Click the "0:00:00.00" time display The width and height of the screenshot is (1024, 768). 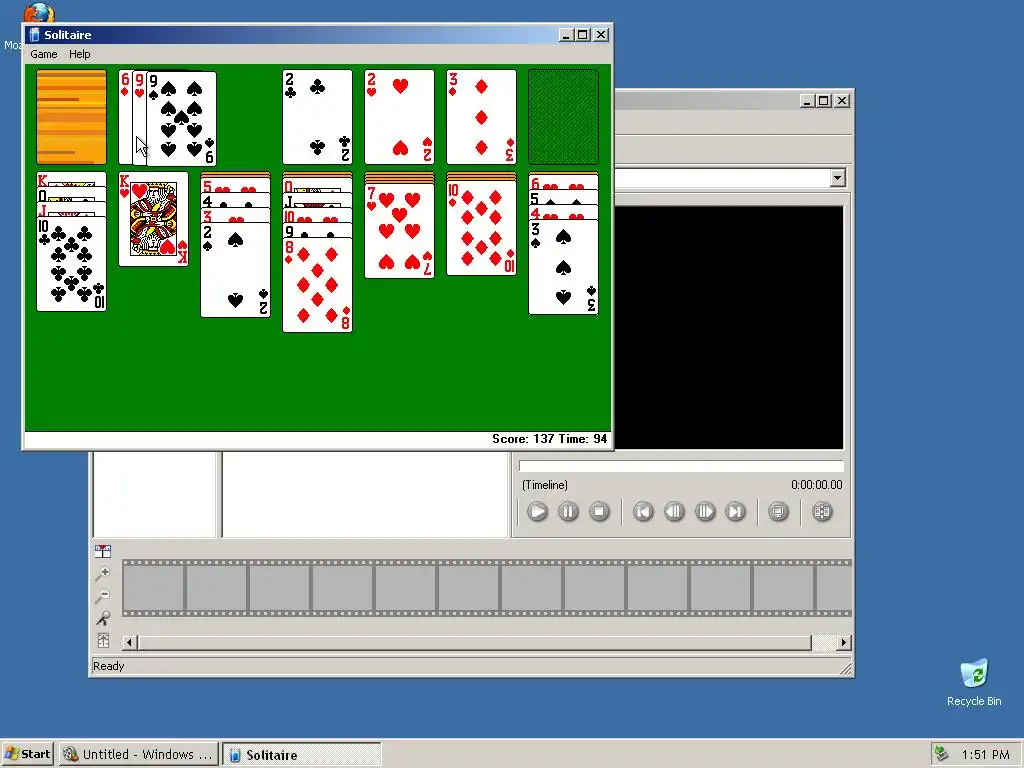coord(816,485)
